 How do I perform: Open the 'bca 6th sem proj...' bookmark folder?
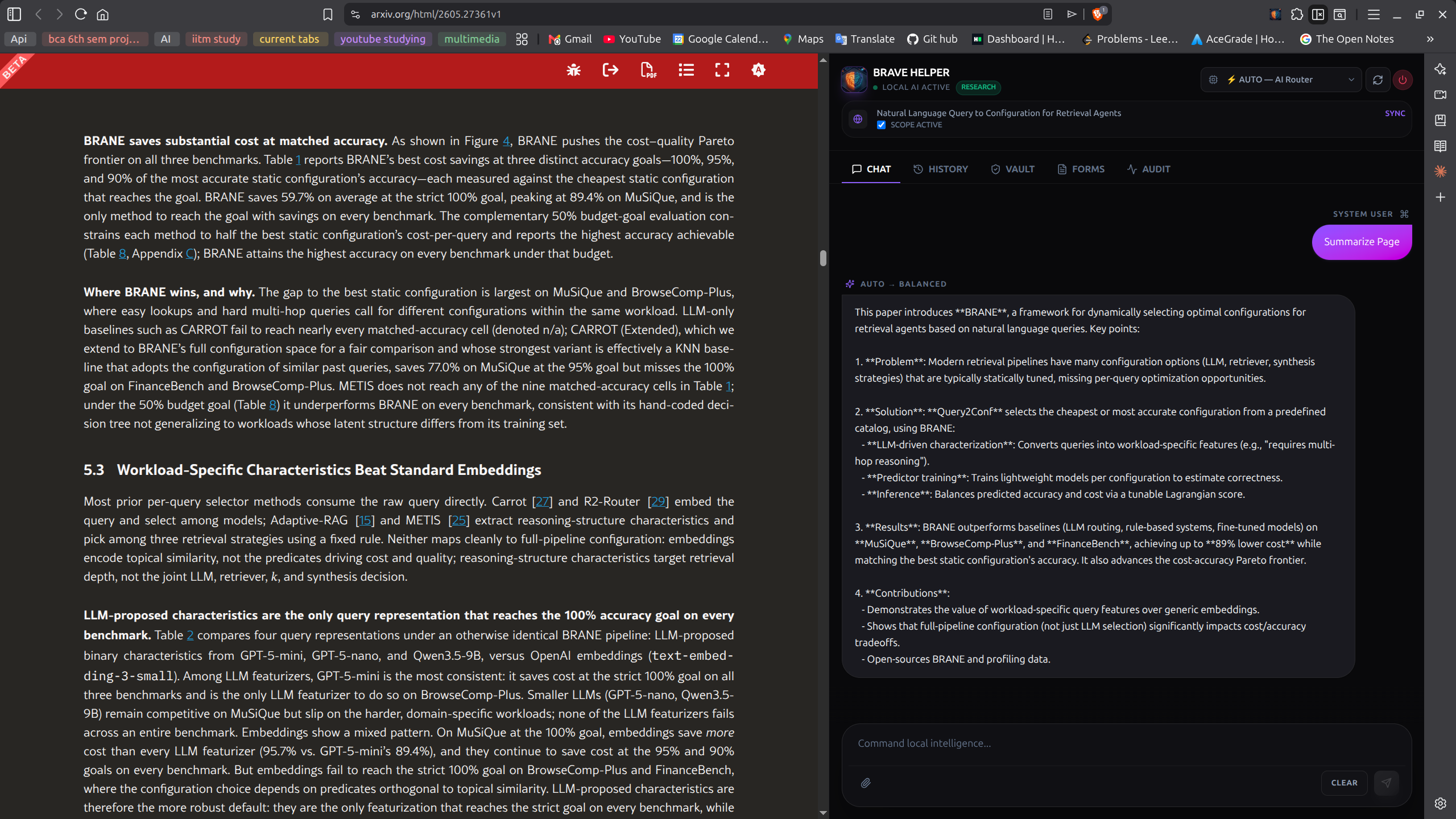[x=94, y=39]
